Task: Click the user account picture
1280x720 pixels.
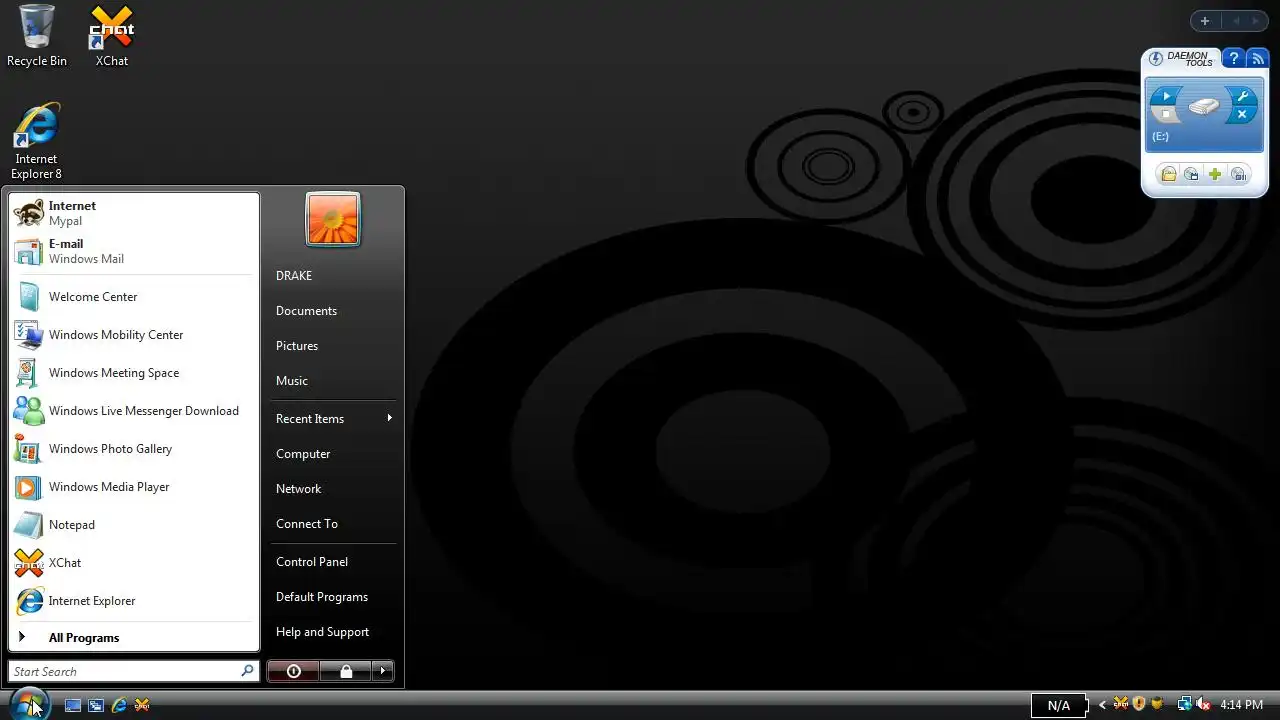Action: 333,219
